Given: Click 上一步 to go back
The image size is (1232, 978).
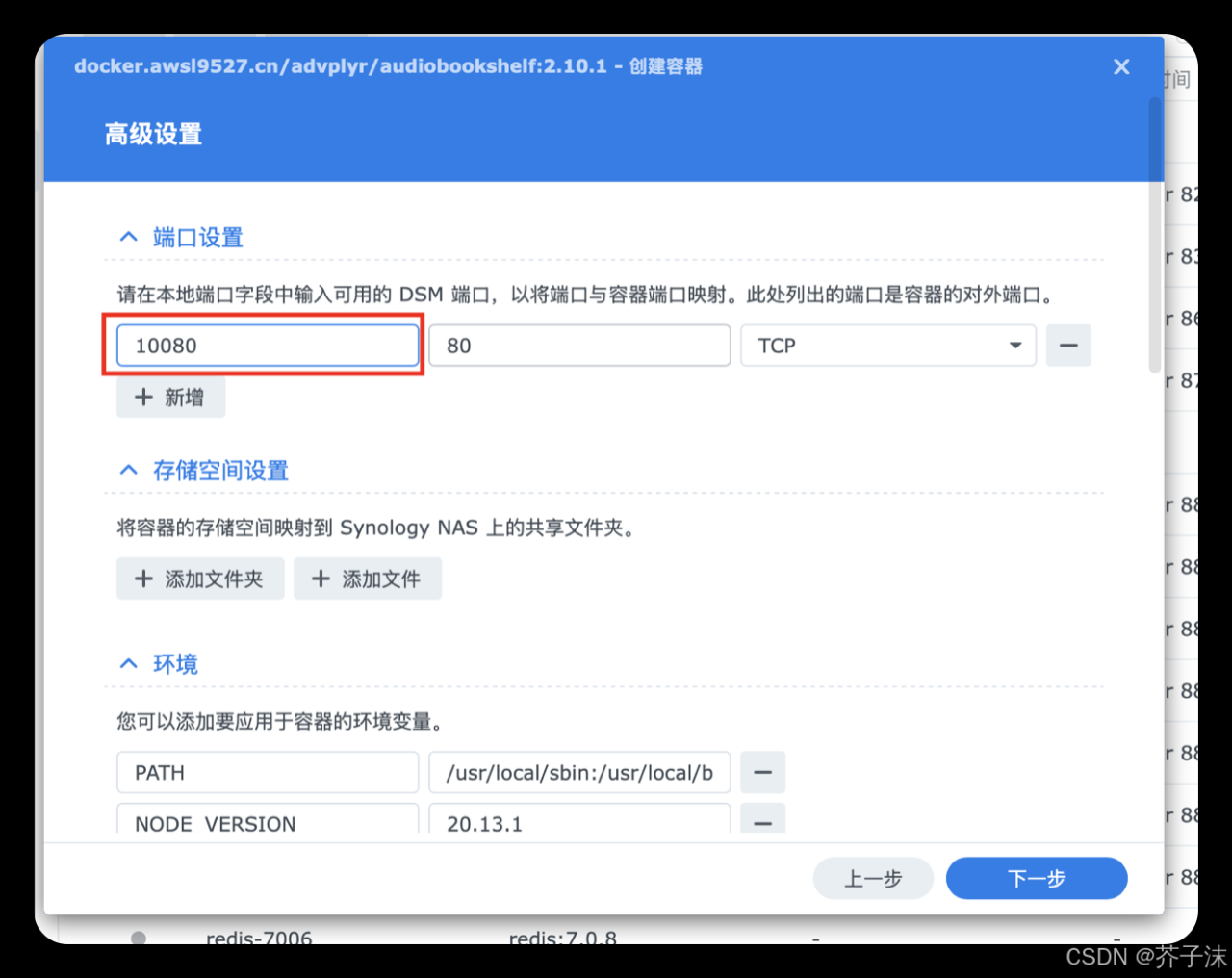Looking at the screenshot, I should (x=873, y=878).
